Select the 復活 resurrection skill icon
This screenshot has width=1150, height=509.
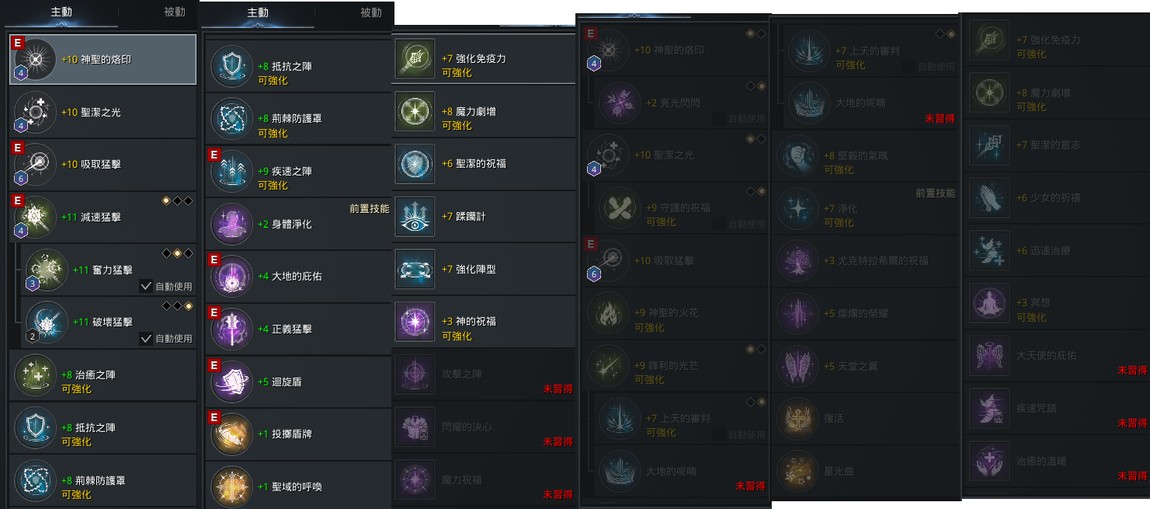coord(798,419)
